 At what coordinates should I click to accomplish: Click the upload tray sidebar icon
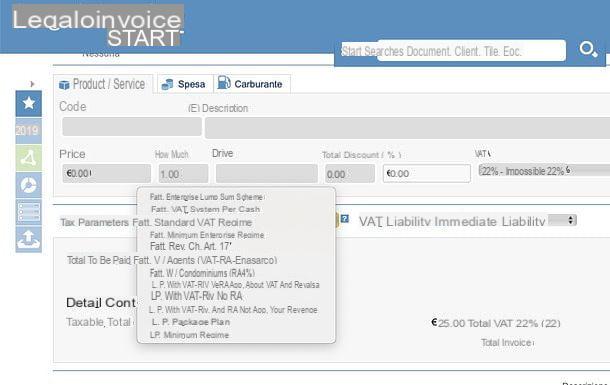pos(28,240)
